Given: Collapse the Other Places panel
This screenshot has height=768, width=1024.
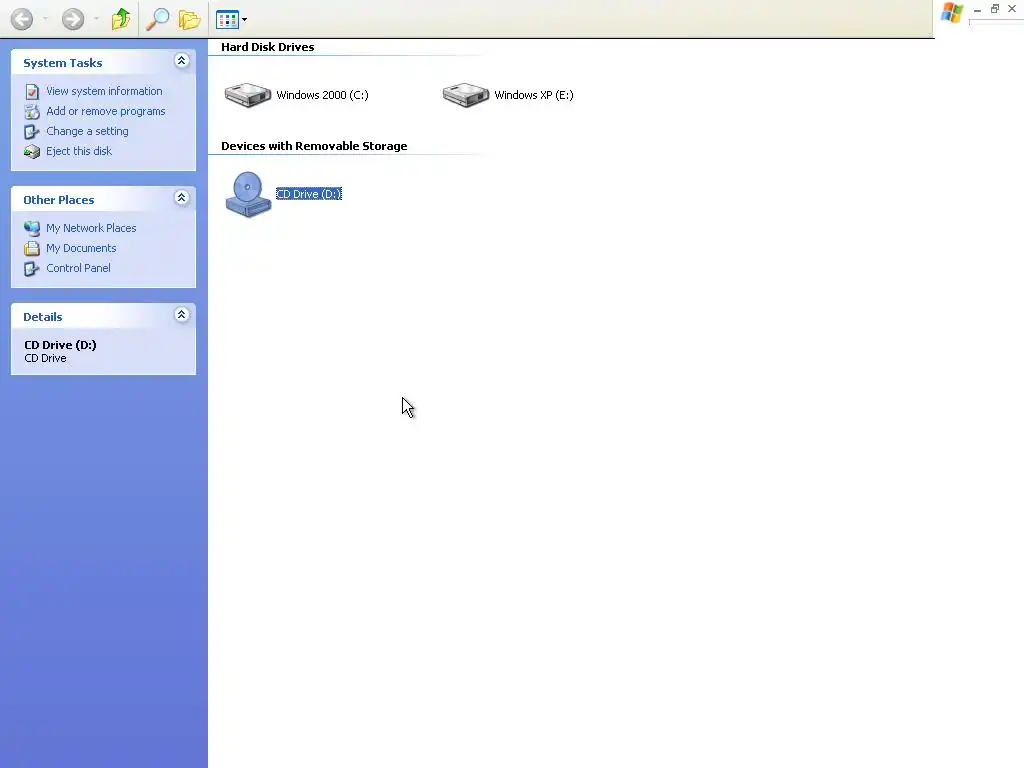Looking at the screenshot, I should (x=182, y=198).
